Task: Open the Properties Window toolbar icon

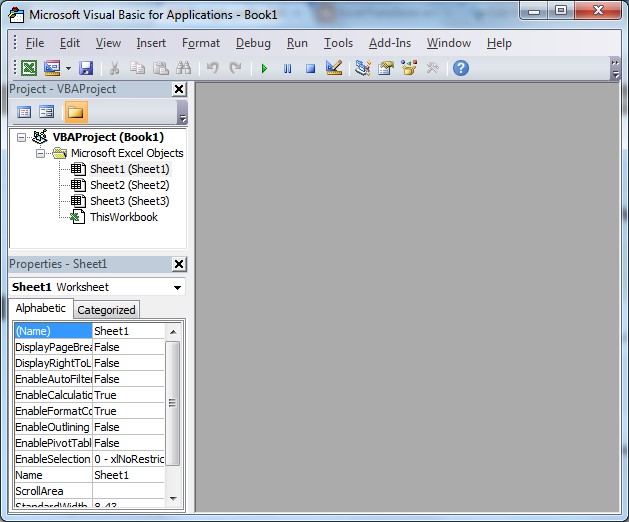Action: tap(386, 68)
